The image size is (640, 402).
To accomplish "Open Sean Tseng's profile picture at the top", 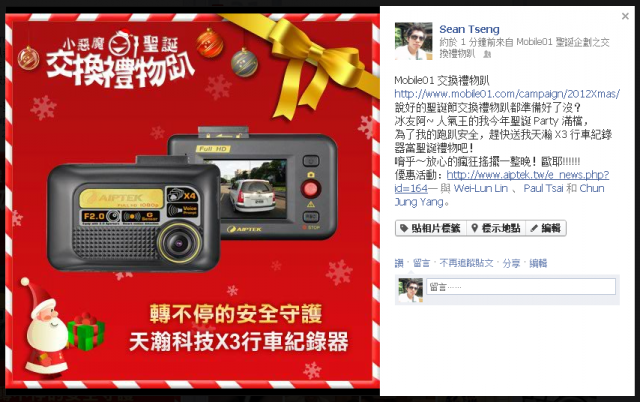I will (x=413, y=41).
